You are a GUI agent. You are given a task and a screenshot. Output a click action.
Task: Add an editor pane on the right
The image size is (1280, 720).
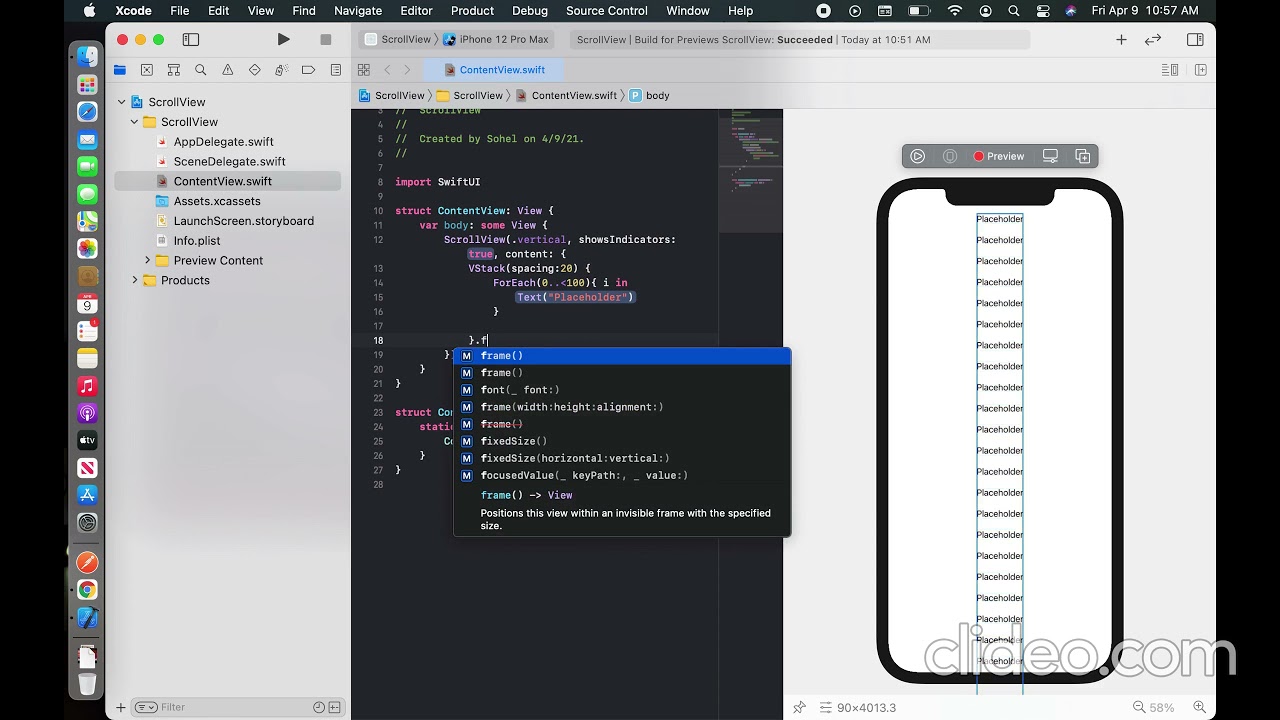point(1201,70)
